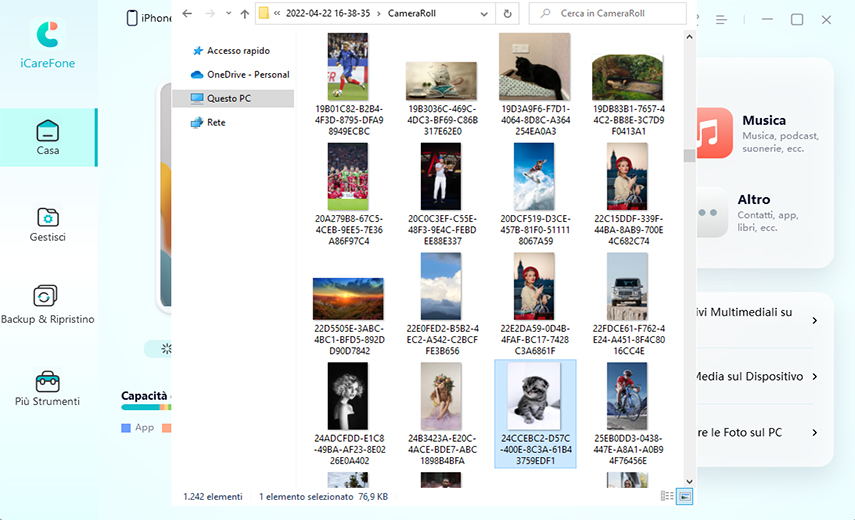Viewport: 855px width, 520px height.
Task: Open the Casa home section icon
Action: coord(47,131)
